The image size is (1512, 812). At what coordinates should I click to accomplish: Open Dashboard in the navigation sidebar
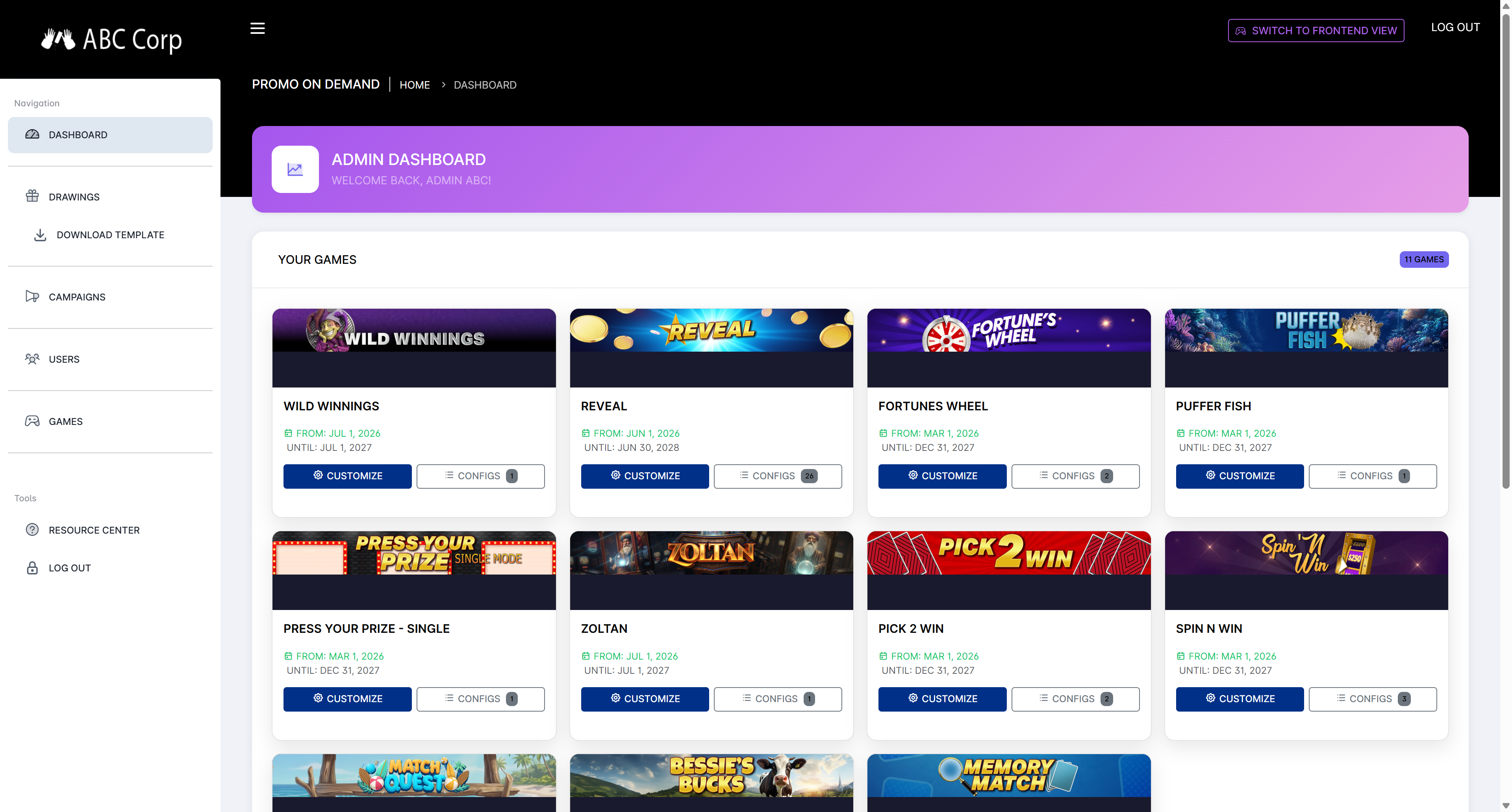click(x=110, y=134)
